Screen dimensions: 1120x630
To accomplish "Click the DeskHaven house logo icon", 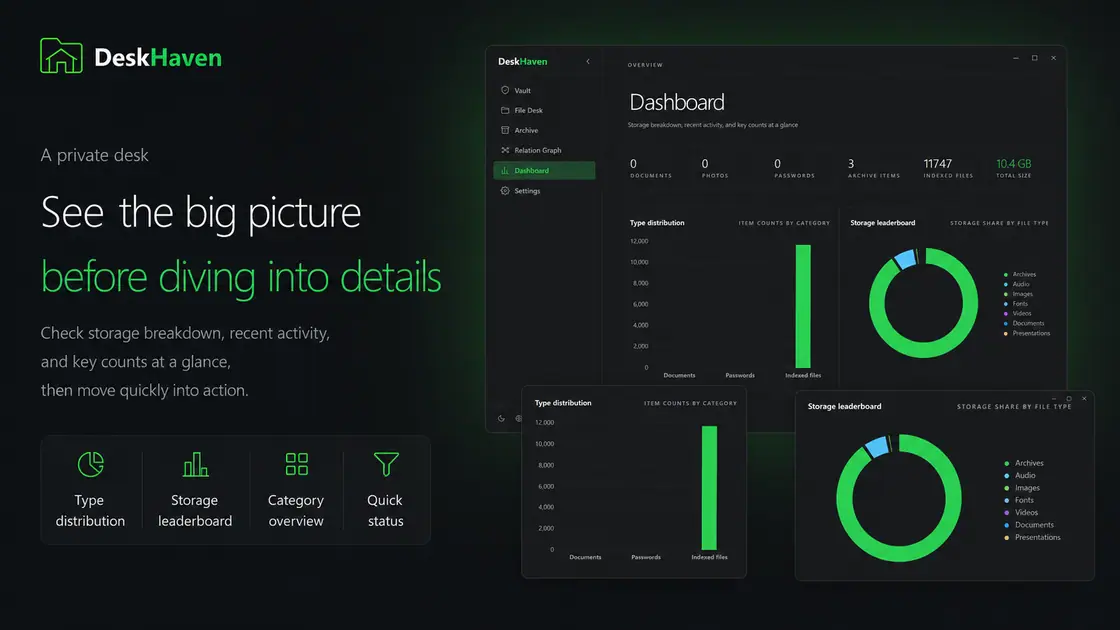I will 61,56.
